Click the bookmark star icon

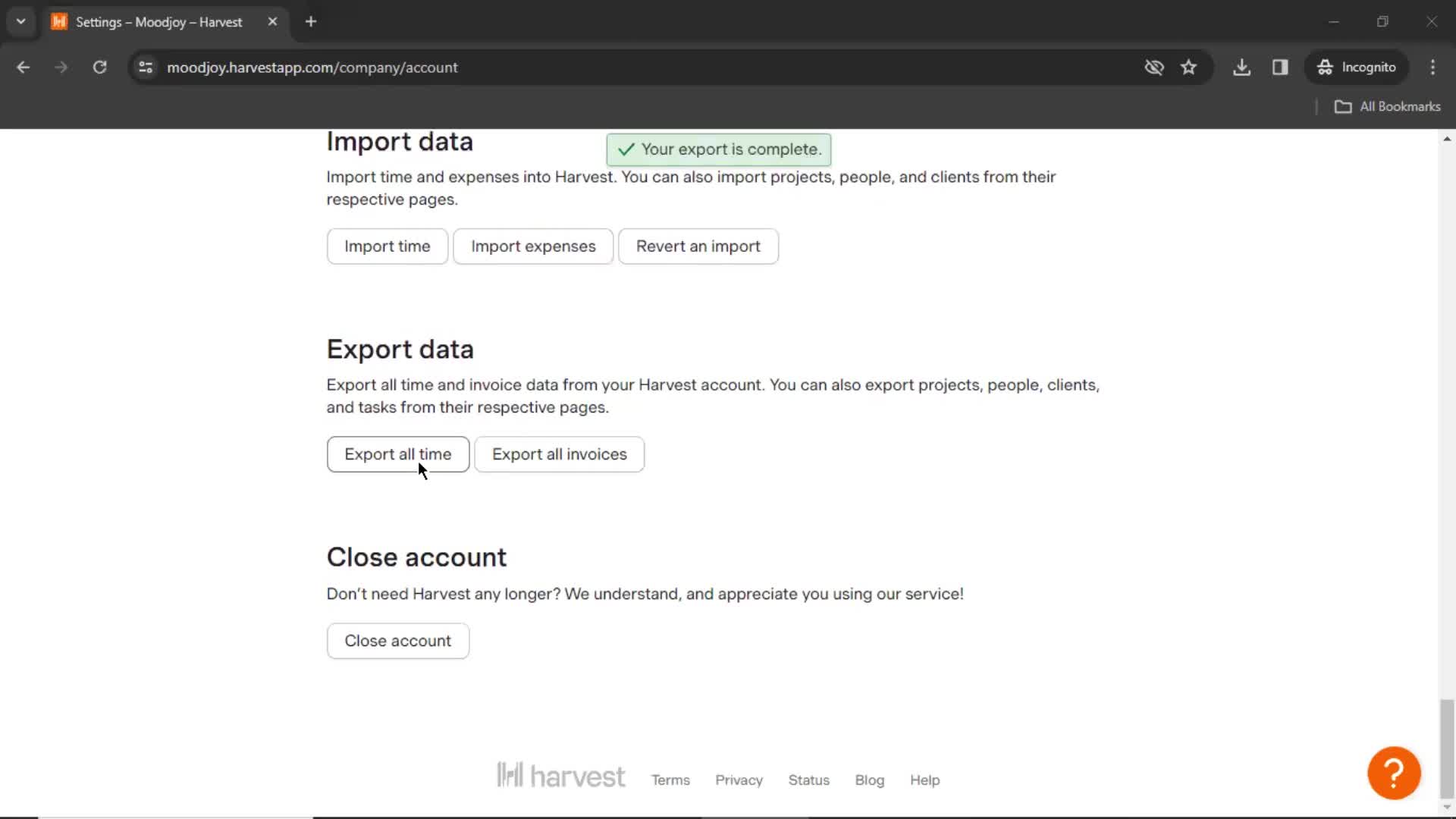tap(1189, 68)
